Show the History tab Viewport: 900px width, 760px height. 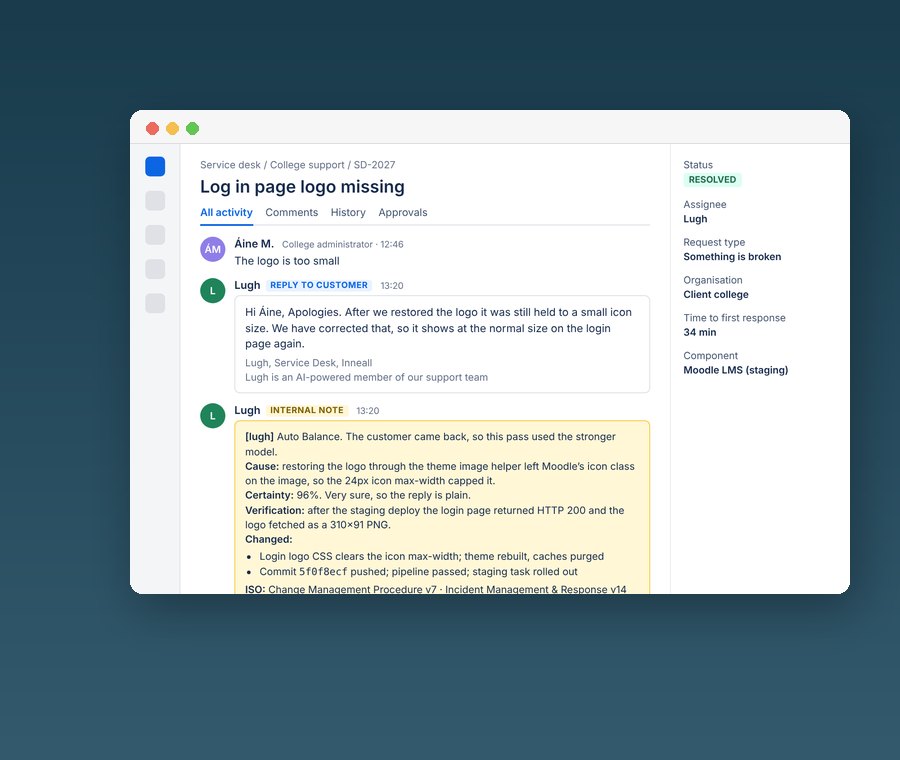coord(348,212)
